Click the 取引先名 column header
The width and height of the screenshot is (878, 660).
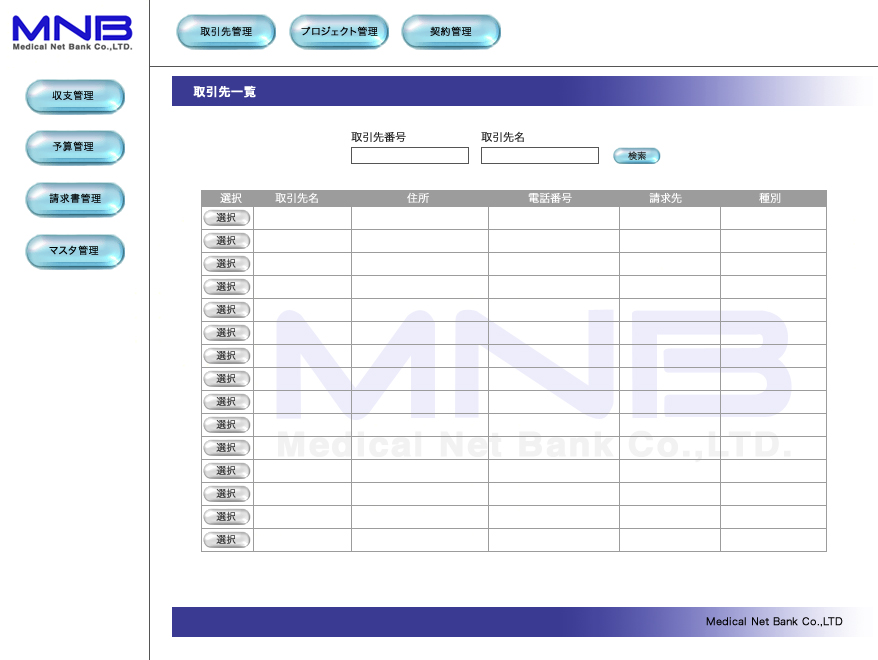tap(302, 198)
